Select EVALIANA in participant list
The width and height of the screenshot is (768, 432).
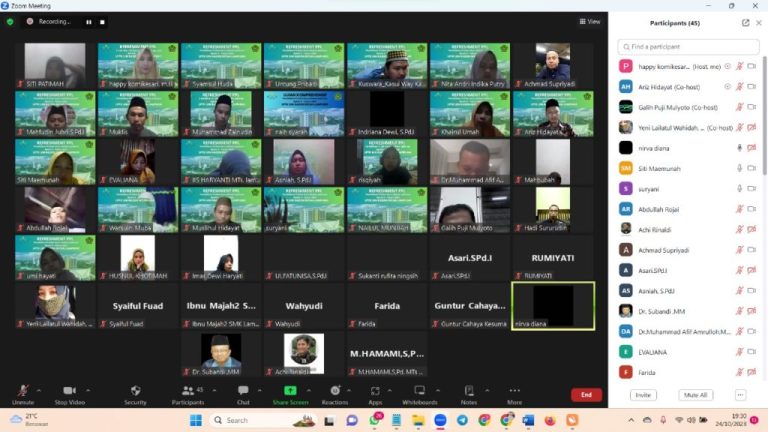click(688, 352)
